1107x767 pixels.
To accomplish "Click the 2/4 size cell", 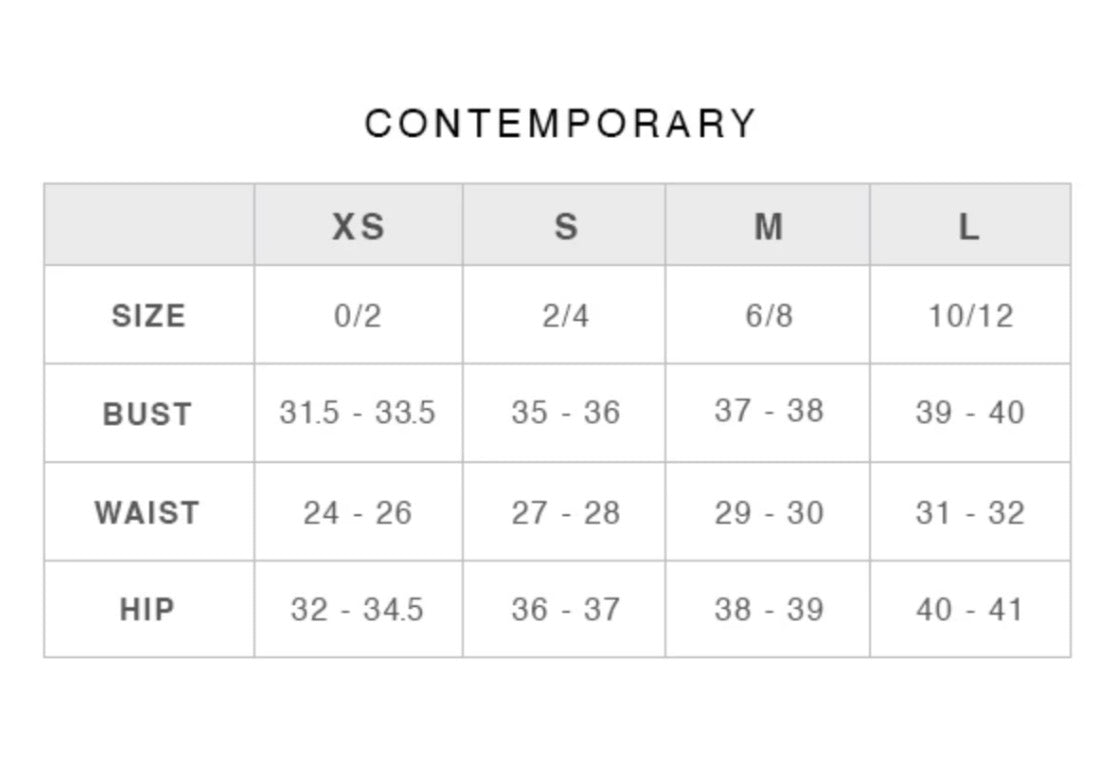I will coord(566,316).
